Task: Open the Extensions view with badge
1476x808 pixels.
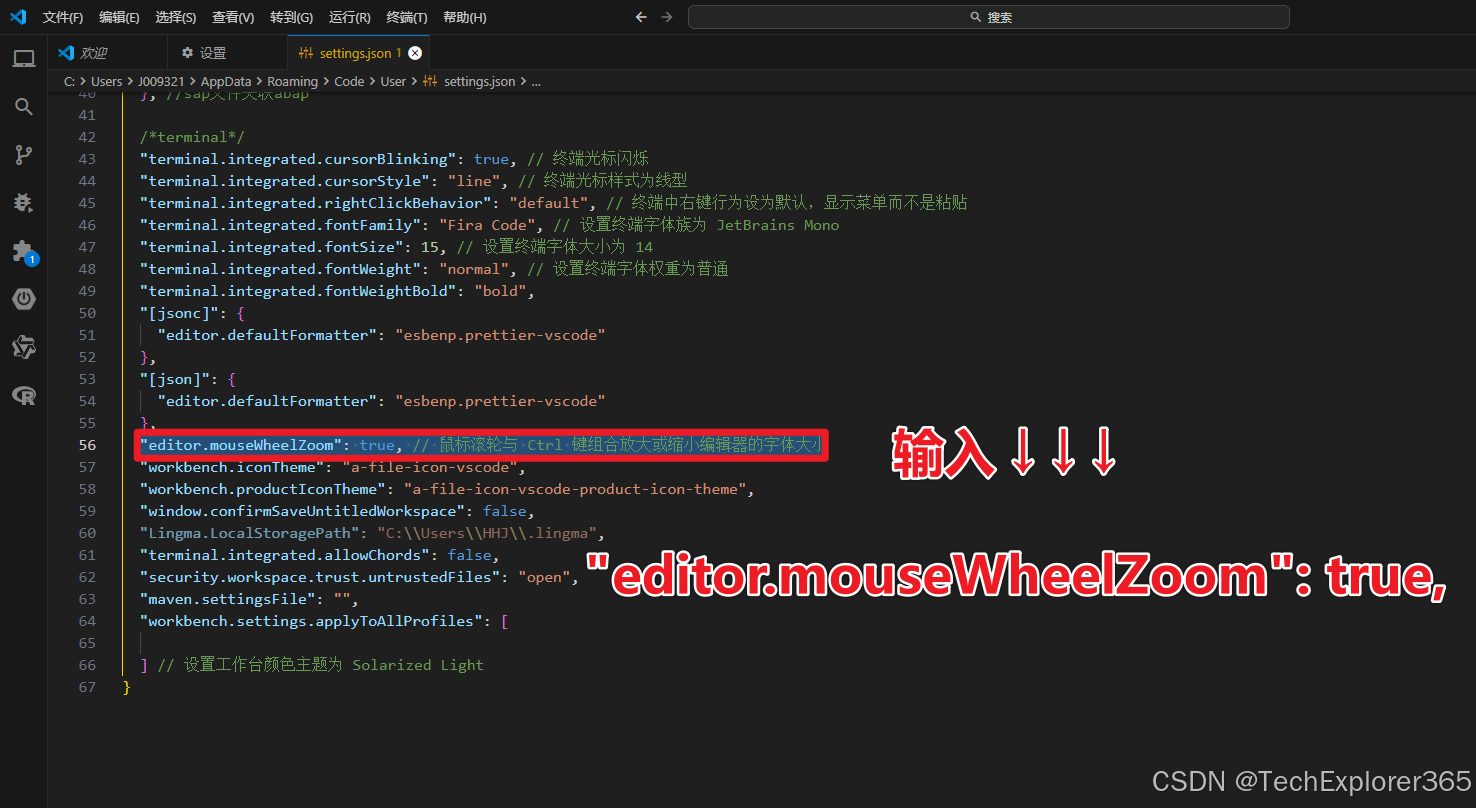Action: pyautogui.click(x=24, y=251)
